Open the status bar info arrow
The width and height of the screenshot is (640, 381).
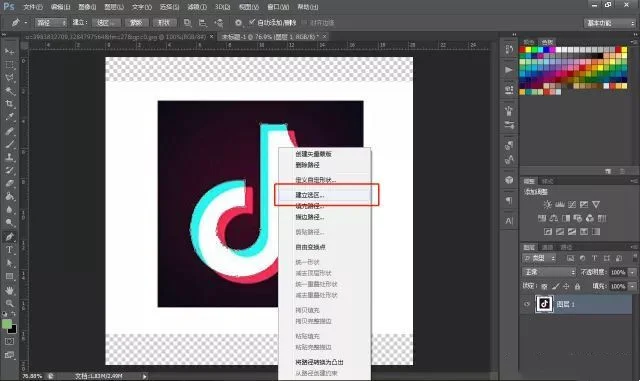(x=144, y=376)
